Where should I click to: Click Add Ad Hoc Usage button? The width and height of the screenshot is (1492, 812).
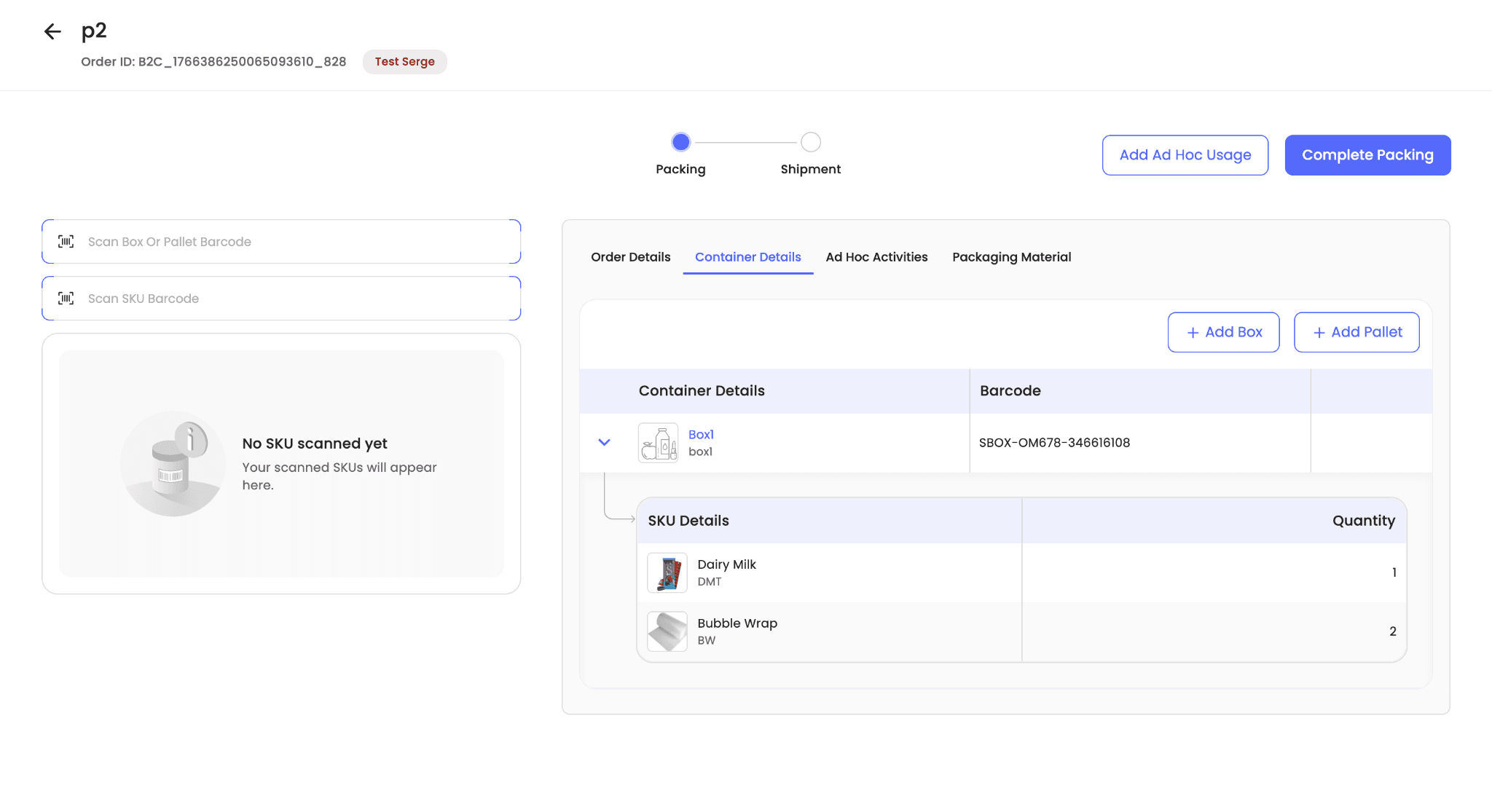[x=1185, y=155]
